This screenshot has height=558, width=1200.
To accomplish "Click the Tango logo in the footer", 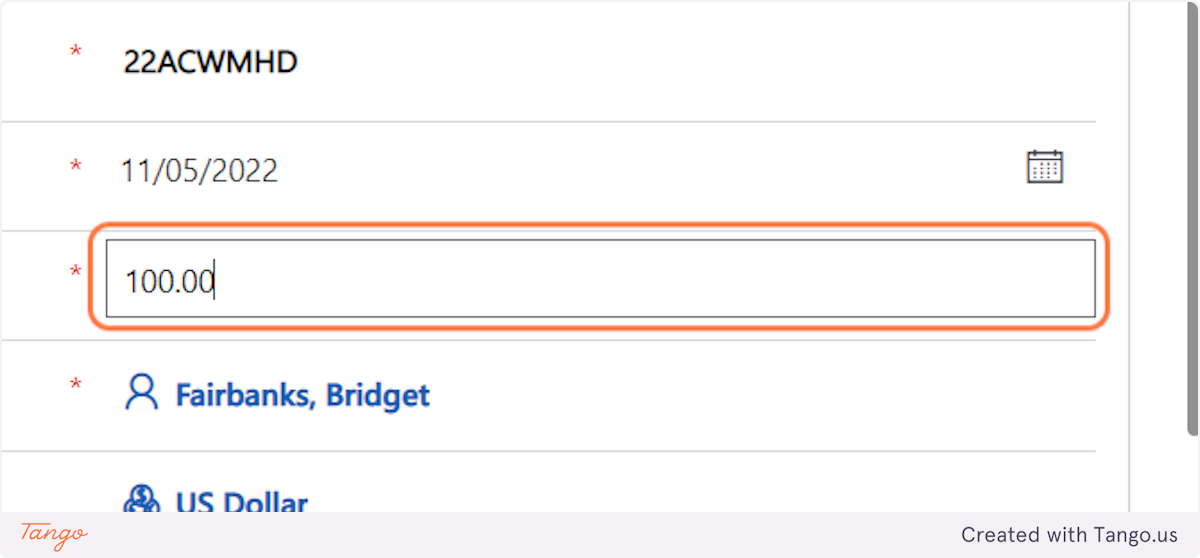I will coord(53,534).
